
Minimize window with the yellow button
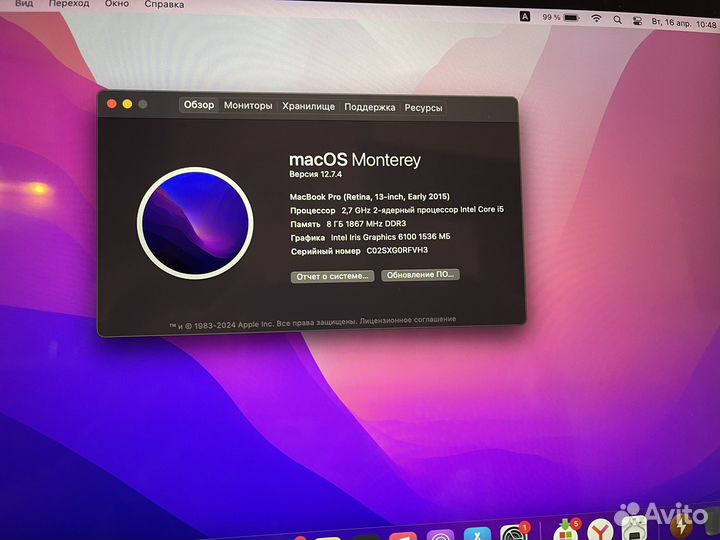click(127, 104)
